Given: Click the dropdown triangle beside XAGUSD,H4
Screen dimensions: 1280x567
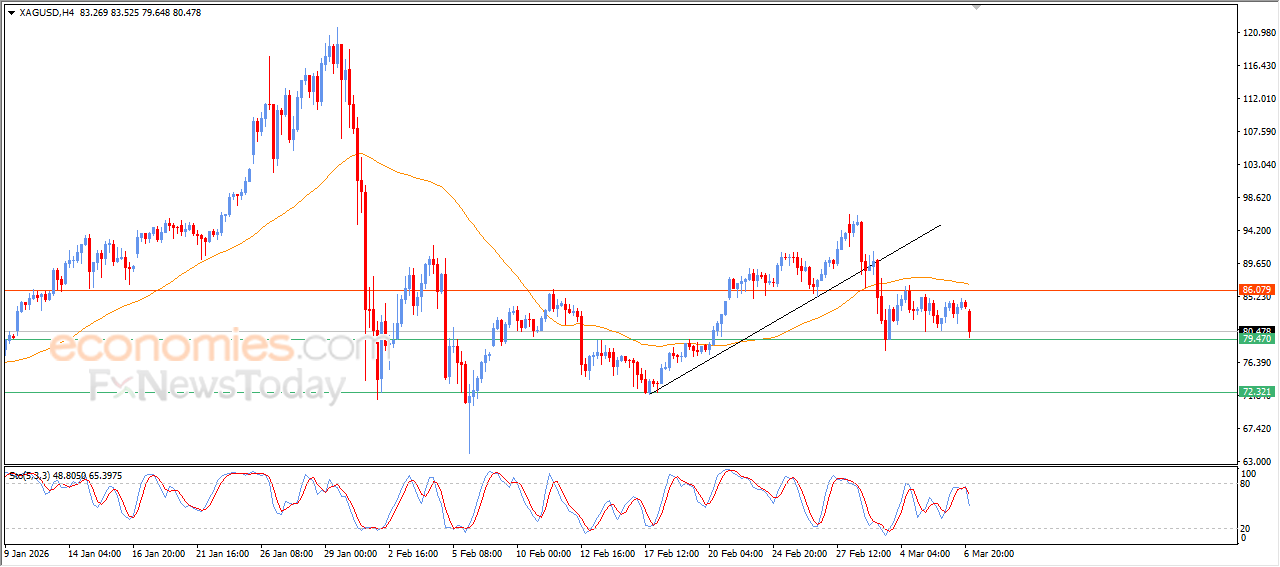Looking at the screenshot, I should coord(11,13).
